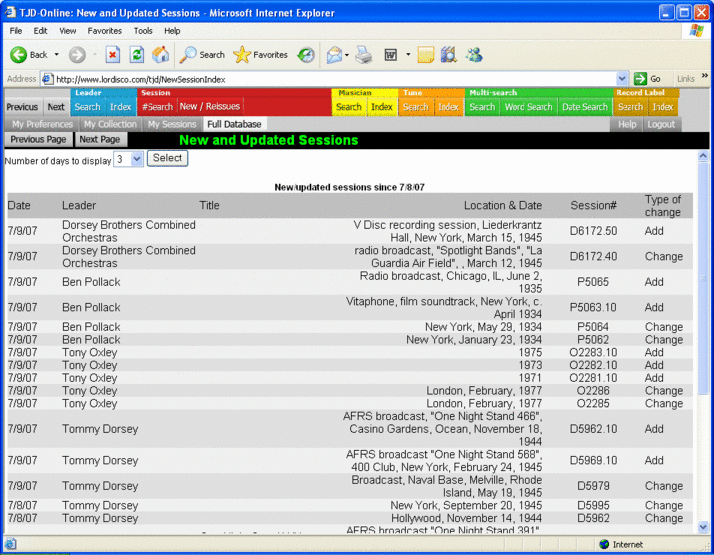The height and width of the screenshot is (555, 714).
Task: Open the Help menu in menu bar
Action: tap(172, 31)
